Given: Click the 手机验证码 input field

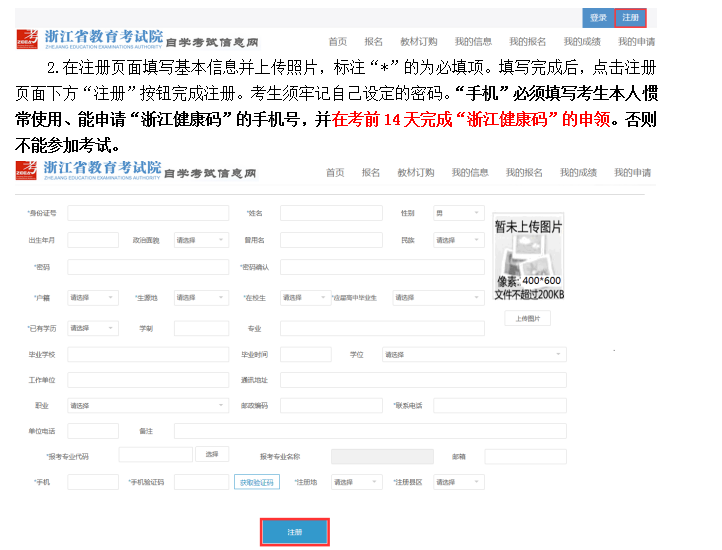Looking at the screenshot, I should [201, 482].
